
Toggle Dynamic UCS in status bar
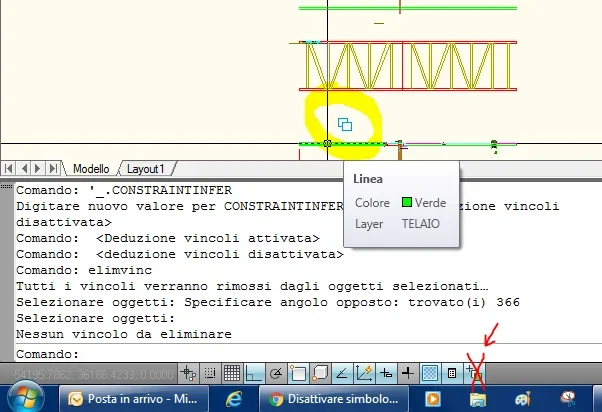pos(364,373)
